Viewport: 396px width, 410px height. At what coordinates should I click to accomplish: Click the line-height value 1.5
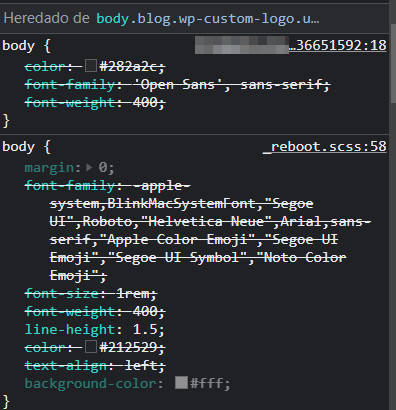point(145,329)
